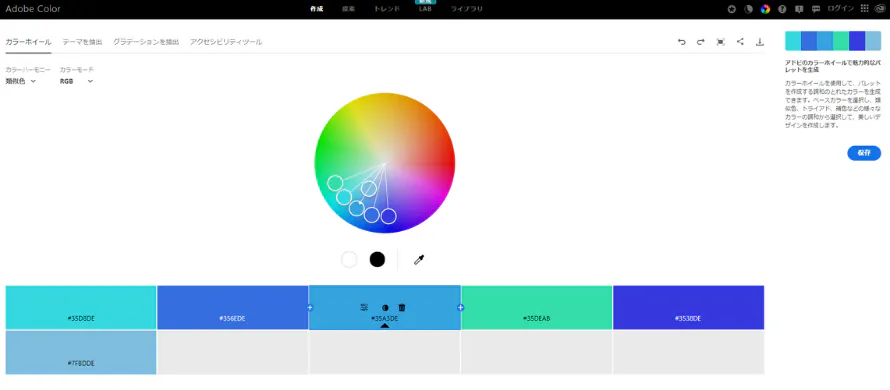Select the white background circle
This screenshot has height=390, width=890.
[x=349, y=259]
